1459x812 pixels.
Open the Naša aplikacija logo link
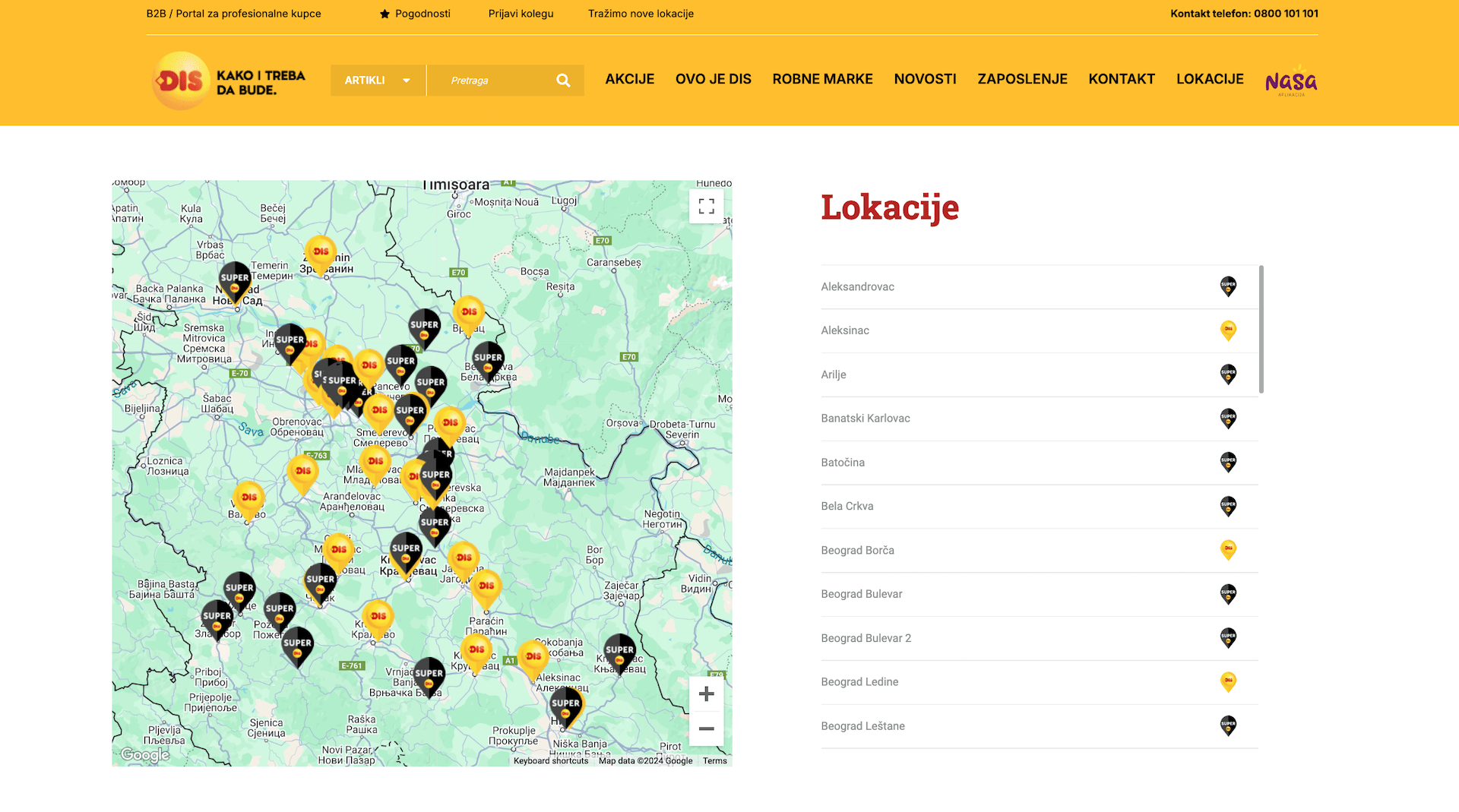click(x=1290, y=81)
